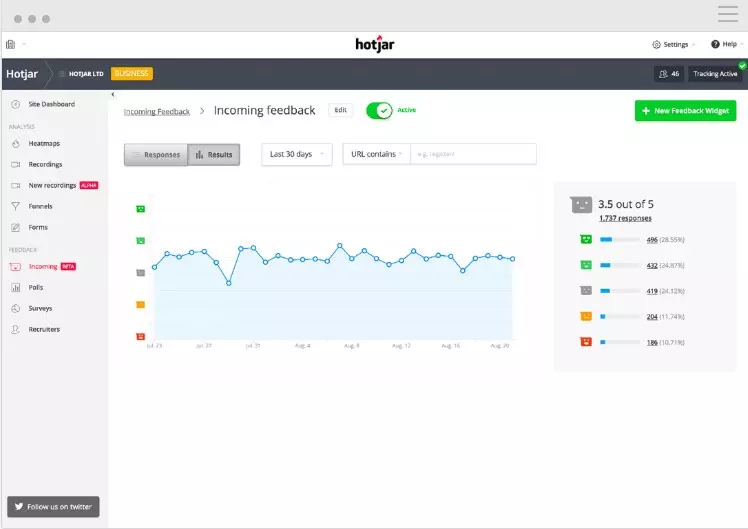
Task: Click the large average rating face icon
Action: coord(581,205)
